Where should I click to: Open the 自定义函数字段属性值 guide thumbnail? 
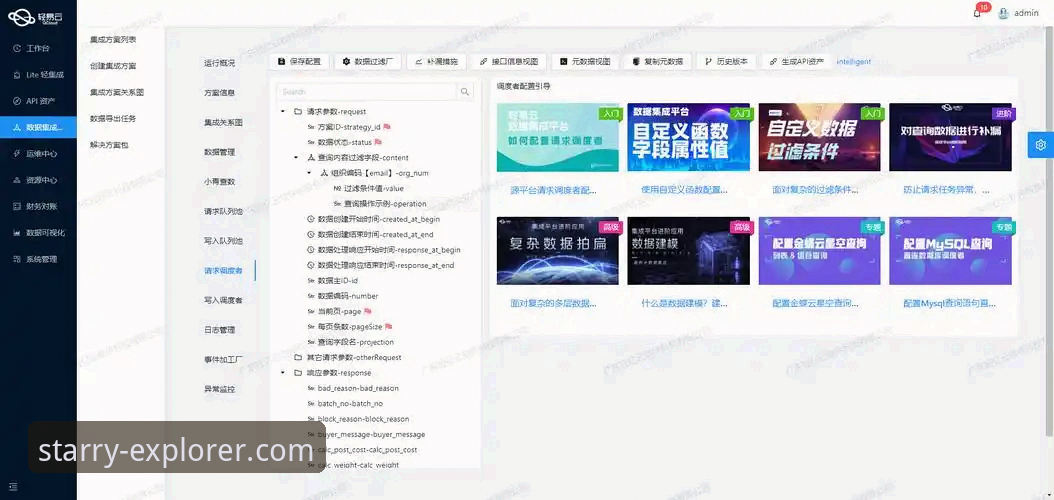[688, 137]
